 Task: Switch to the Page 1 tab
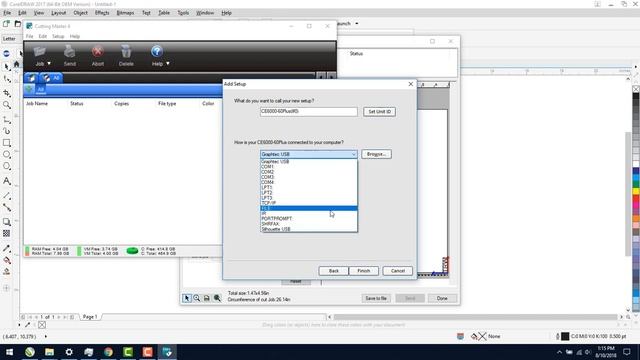(90, 317)
